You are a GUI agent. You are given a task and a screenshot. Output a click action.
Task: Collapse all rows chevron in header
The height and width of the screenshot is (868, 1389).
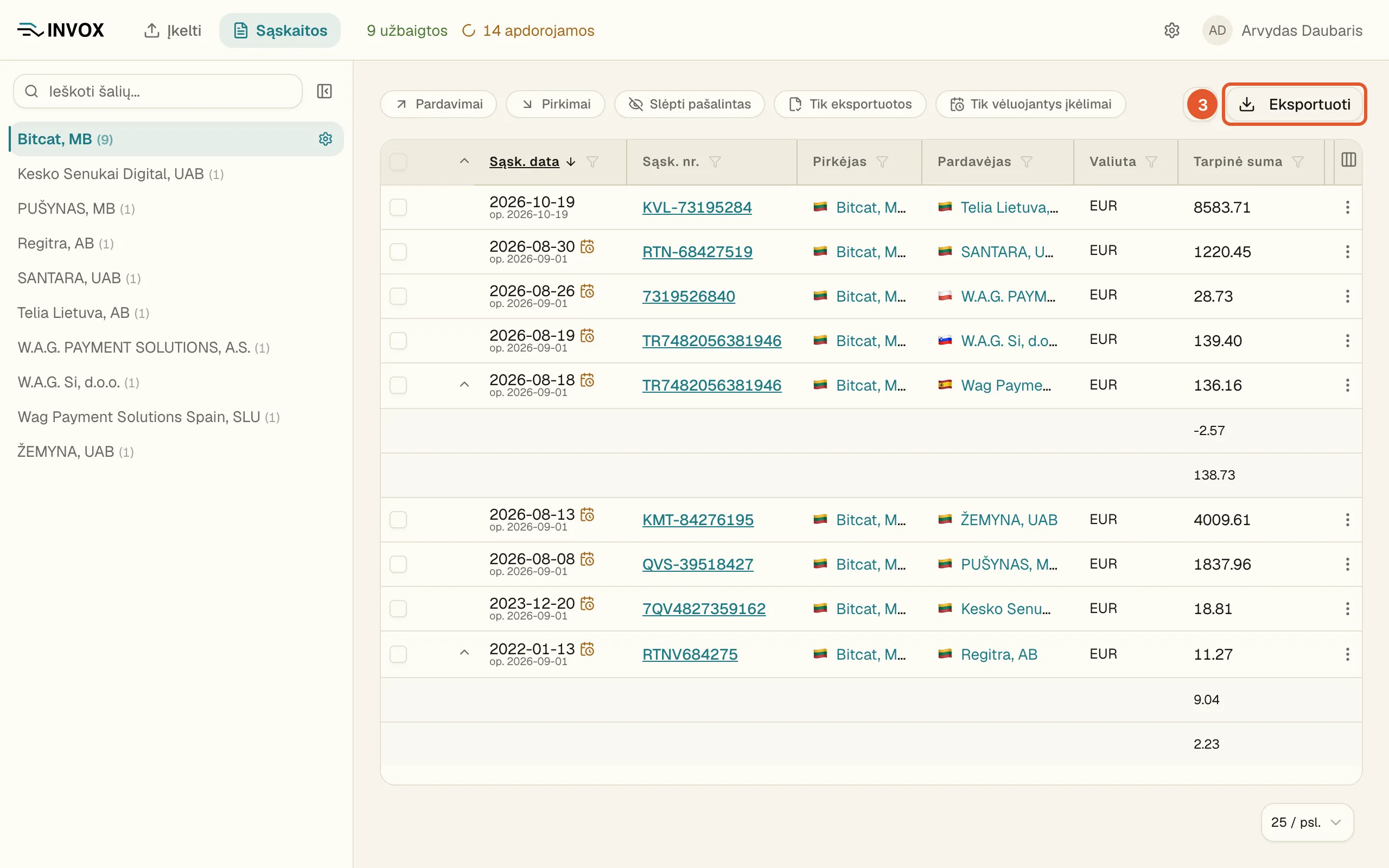(x=464, y=161)
